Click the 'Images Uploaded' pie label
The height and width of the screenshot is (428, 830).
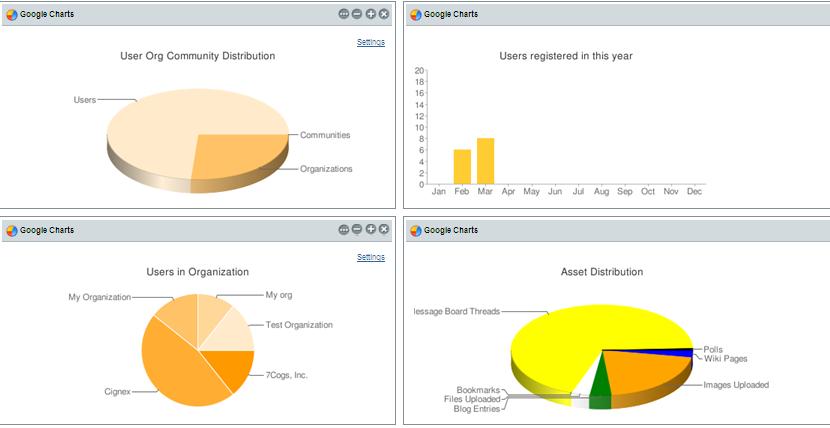pos(736,385)
